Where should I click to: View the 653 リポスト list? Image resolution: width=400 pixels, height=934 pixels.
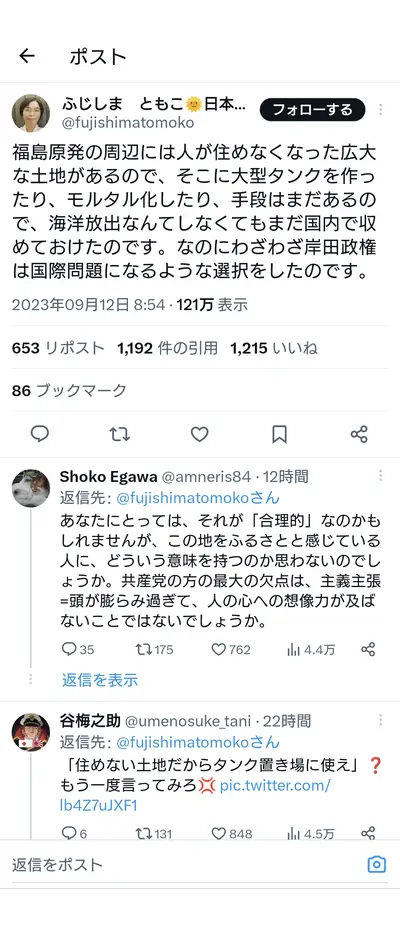[58, 348]
